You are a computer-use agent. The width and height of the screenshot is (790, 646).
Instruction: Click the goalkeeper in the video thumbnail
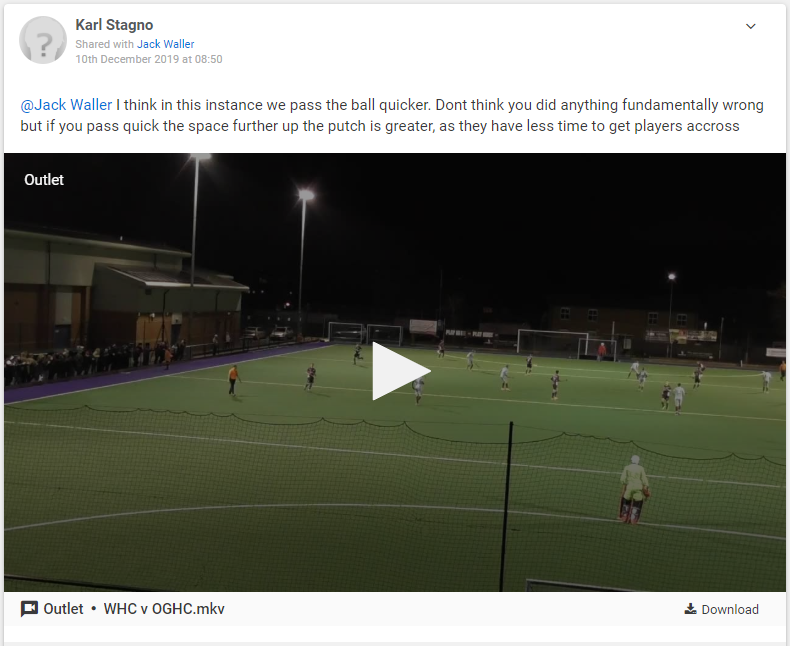[634, 489]
